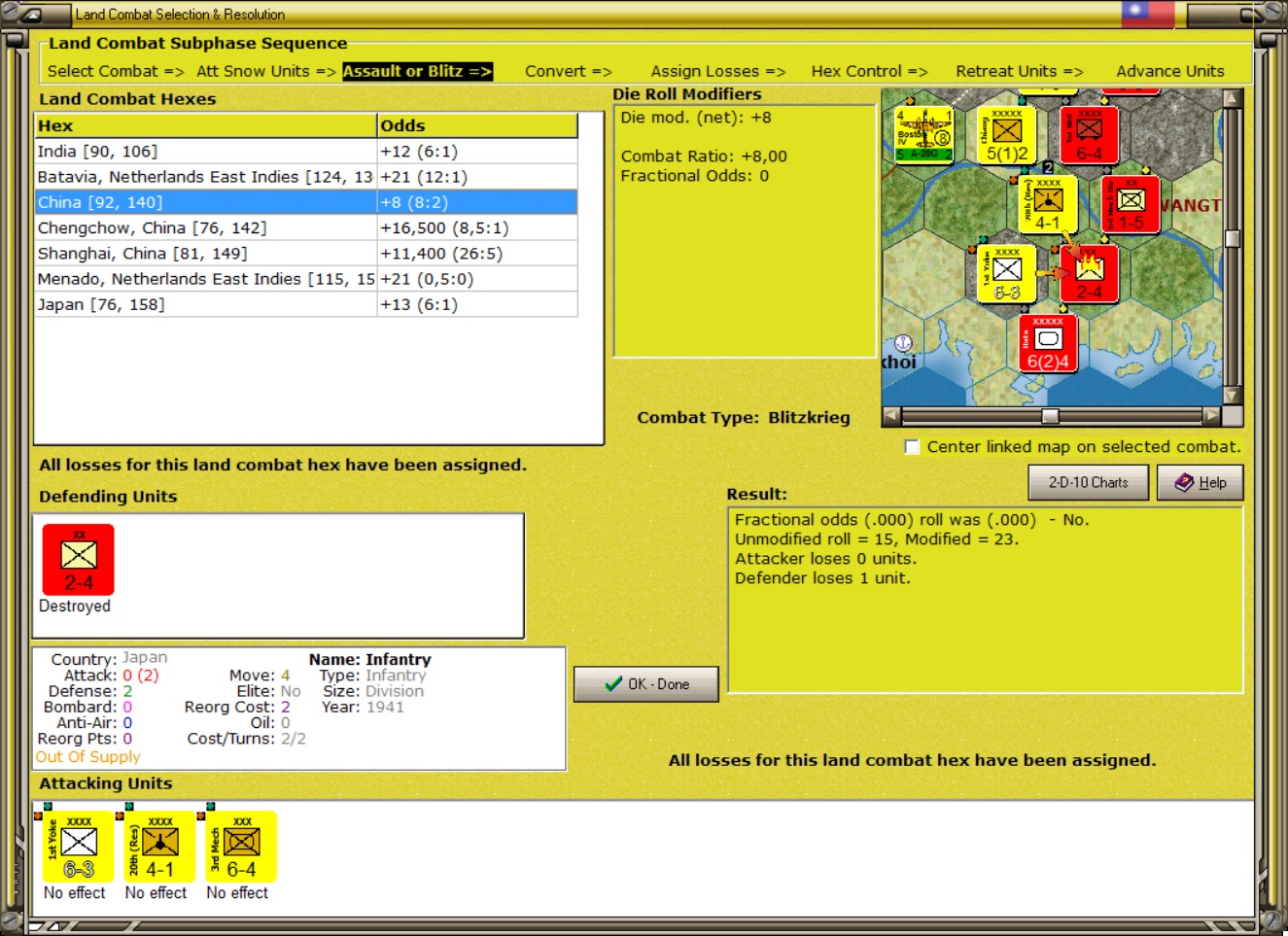This screenshot has height=936, width=1288.
Task: Select the red 6-4 mechanized army counter on map
Action: pyautogui.click(x=1089, y=134)
